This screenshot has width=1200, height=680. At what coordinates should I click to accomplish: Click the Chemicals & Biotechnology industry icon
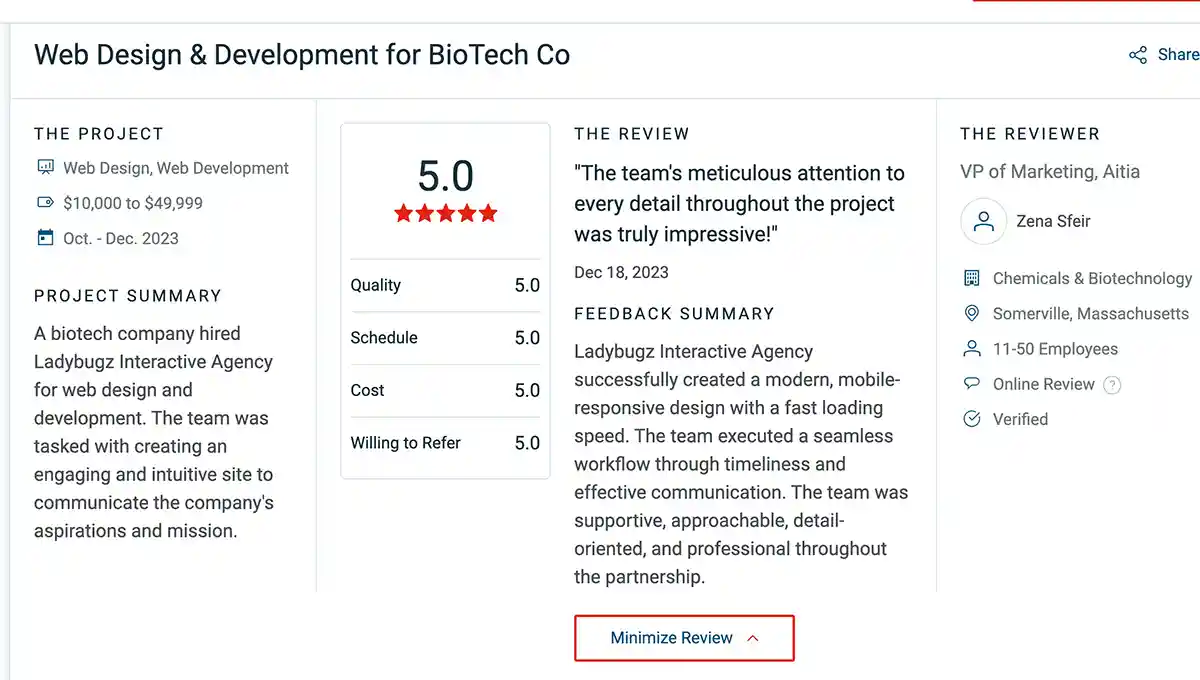(971, 278)
